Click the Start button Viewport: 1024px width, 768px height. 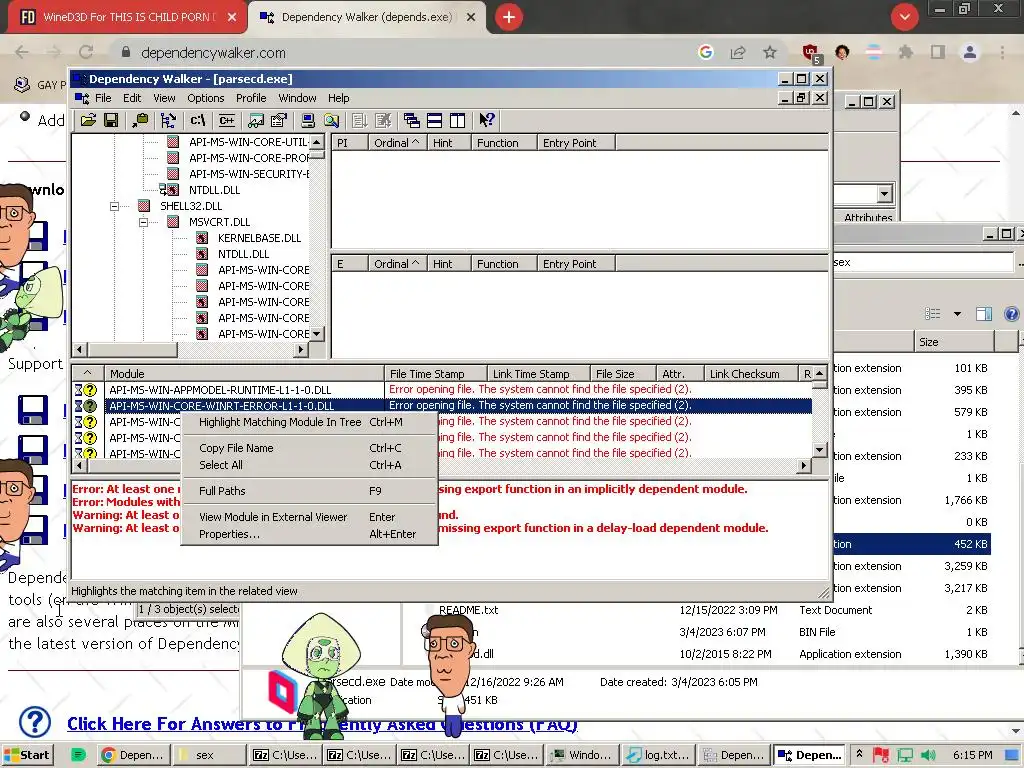tap(27, 755)
